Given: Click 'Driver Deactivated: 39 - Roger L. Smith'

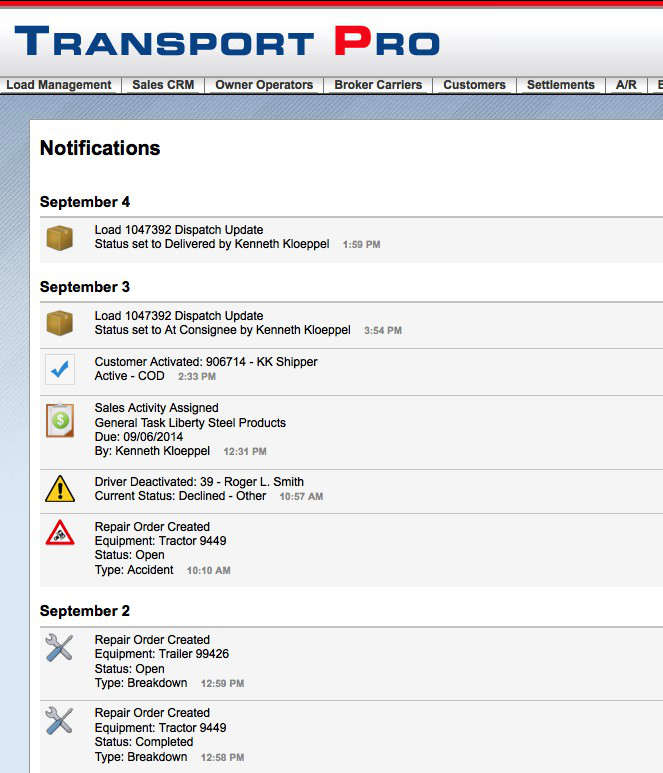Looking at the screenshot, I should (199, 482).
